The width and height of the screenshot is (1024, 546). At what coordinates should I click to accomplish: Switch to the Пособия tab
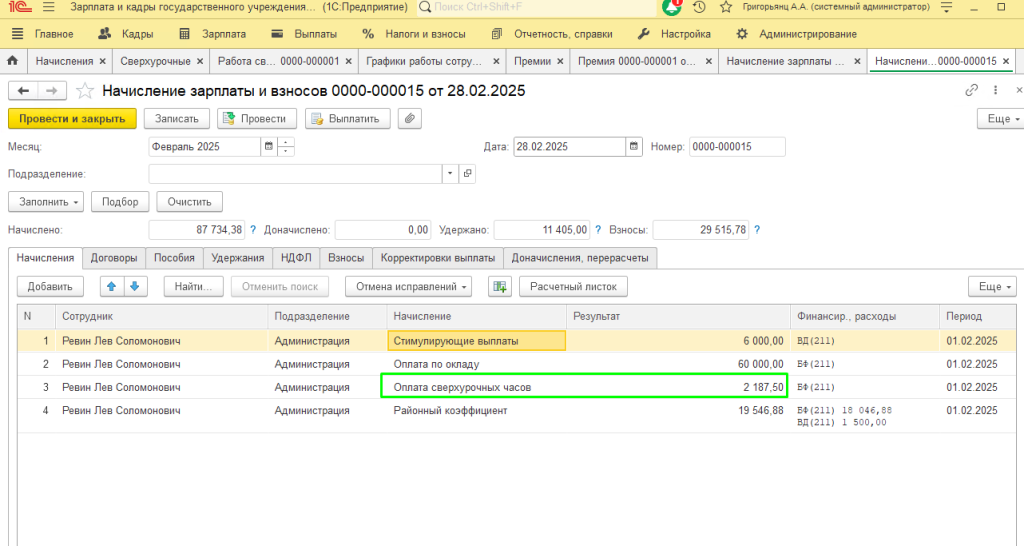coord(174,258)
